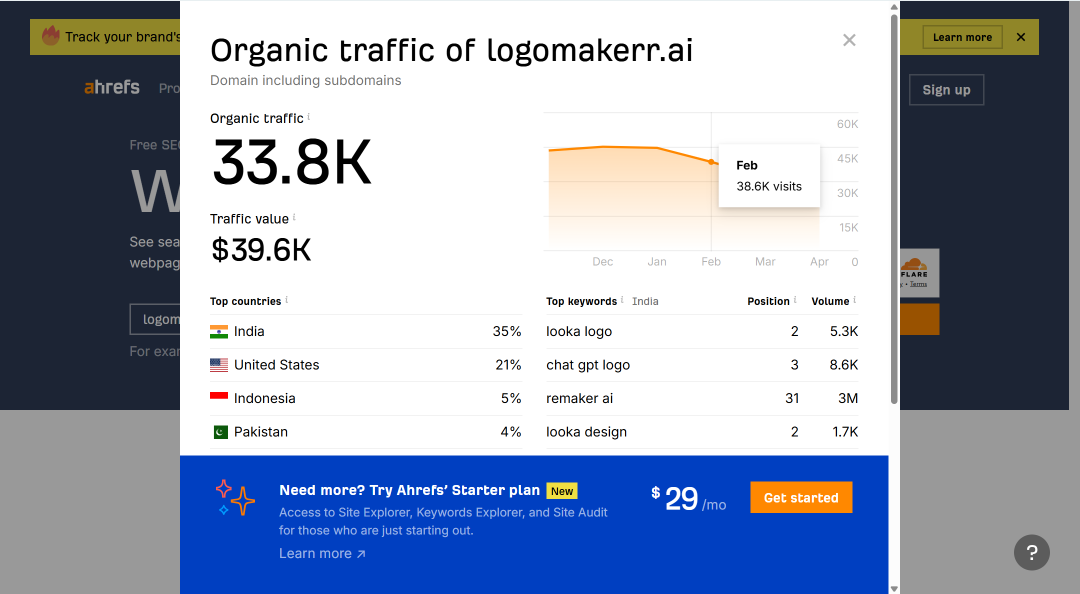Click the Dec label on chart axis

pyautogui.click(x=603, y=262)
